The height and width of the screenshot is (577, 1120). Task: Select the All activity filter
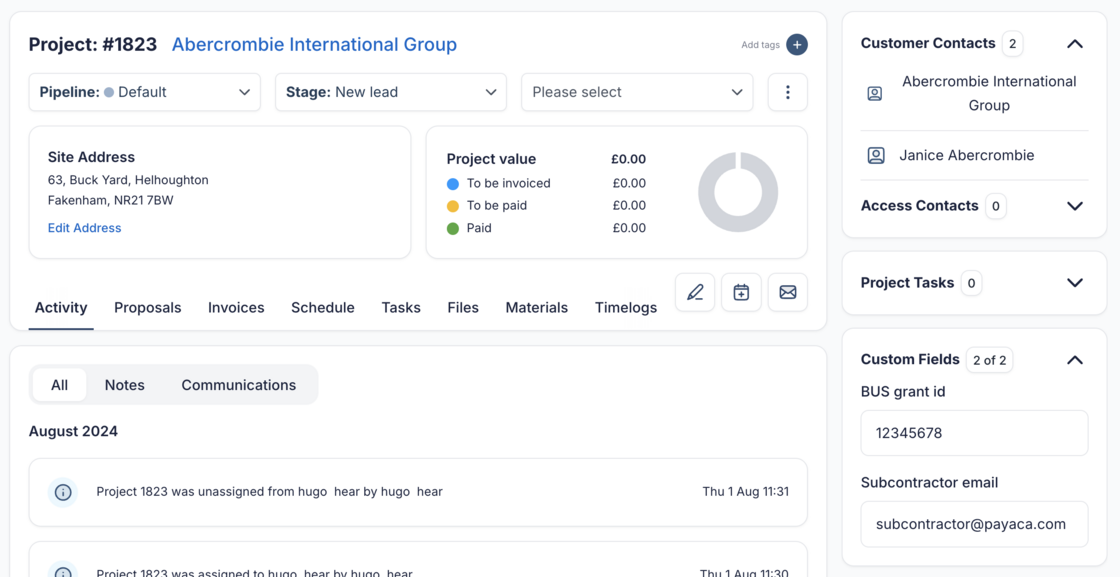pyautogui.click(x=60, y=385)
